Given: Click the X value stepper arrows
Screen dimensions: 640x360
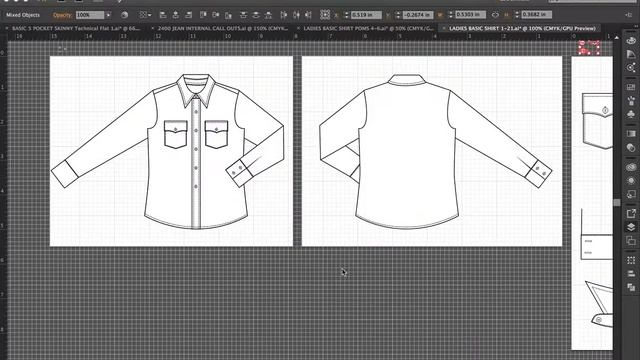Looking at the screenshot, I should tap(347, 15).
